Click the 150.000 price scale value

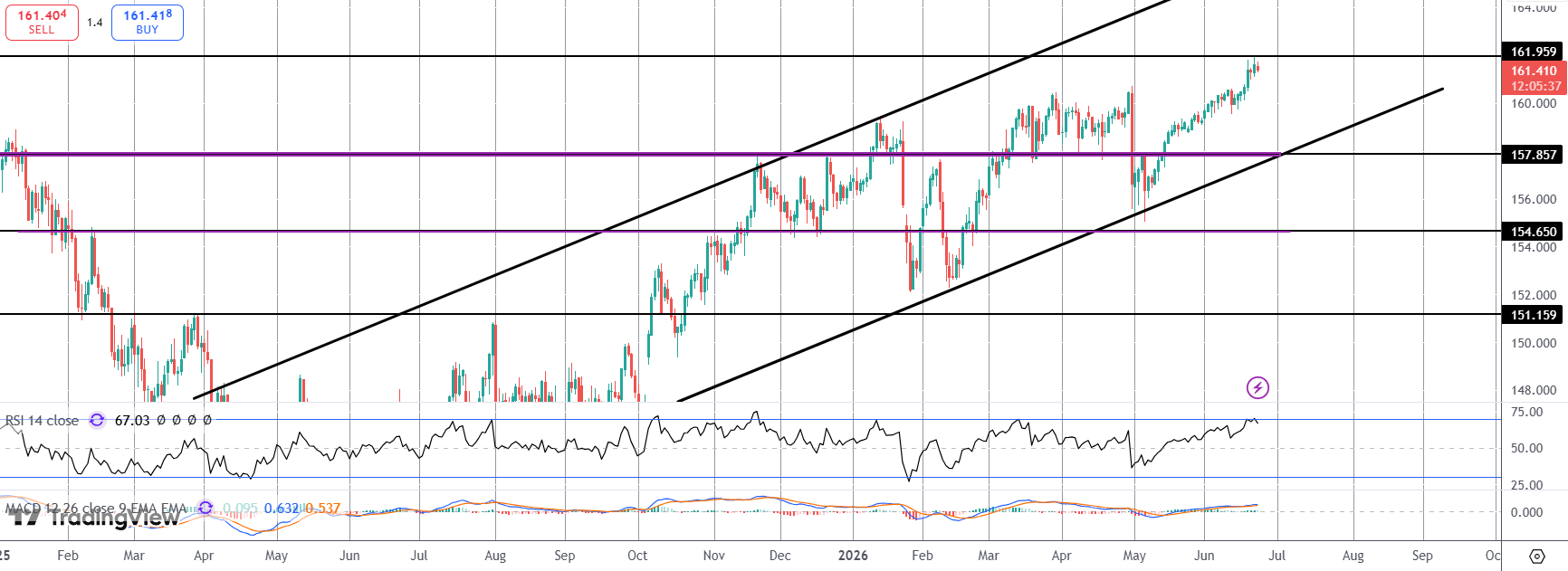(x=1534, y=343)
